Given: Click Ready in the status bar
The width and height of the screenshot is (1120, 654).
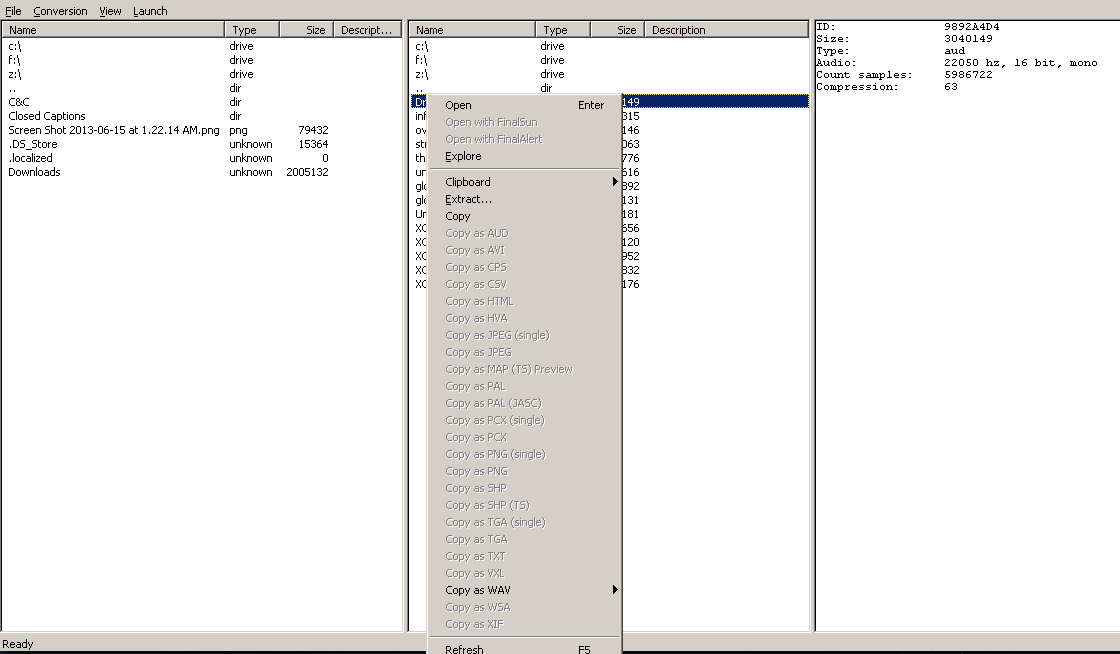Looking at the screenshot, I should pos(18,644).
